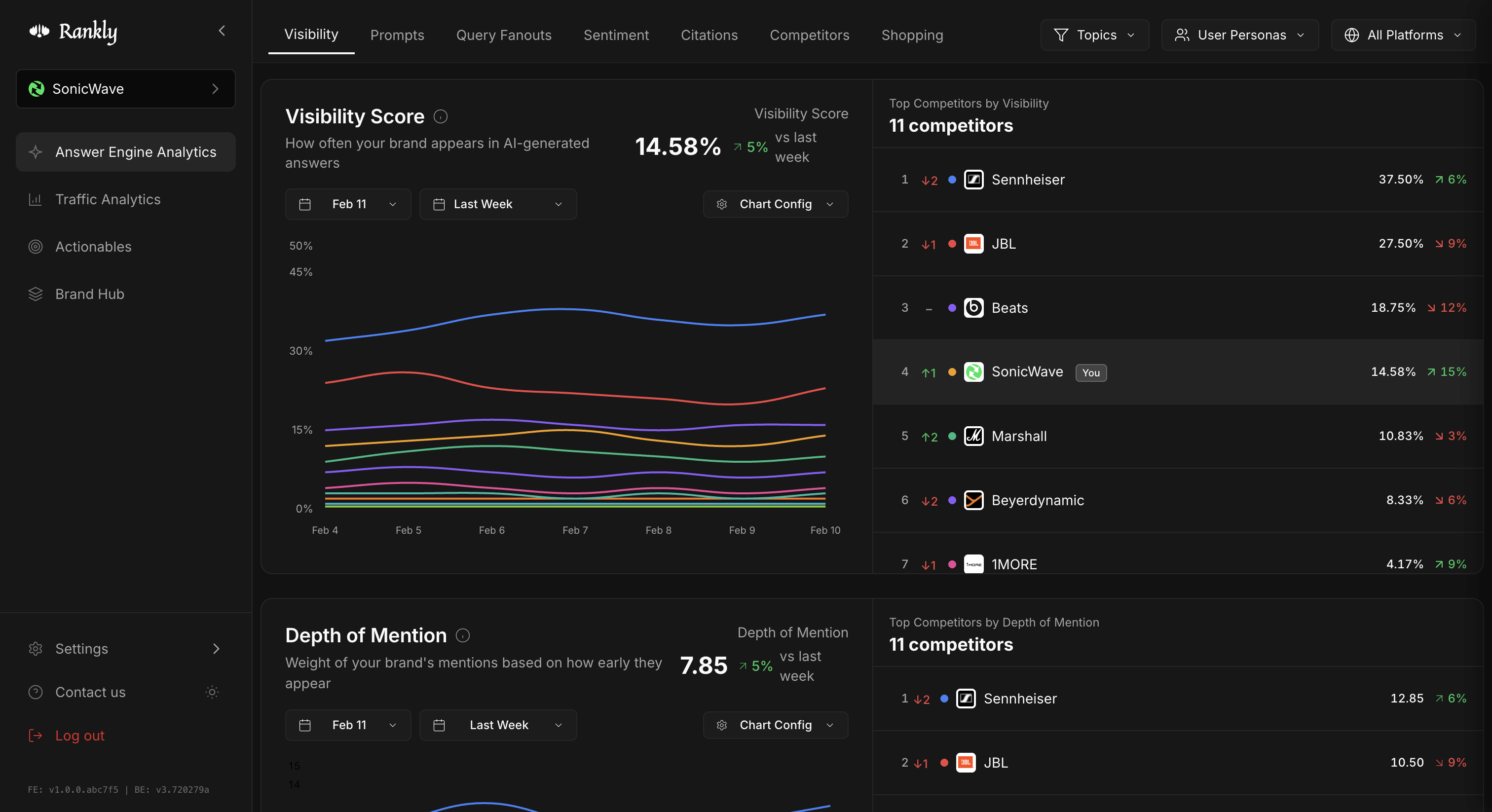Open the Chart Config dropdown
The width and height of the screenshot is (1492, 812).
click(775, 204)
